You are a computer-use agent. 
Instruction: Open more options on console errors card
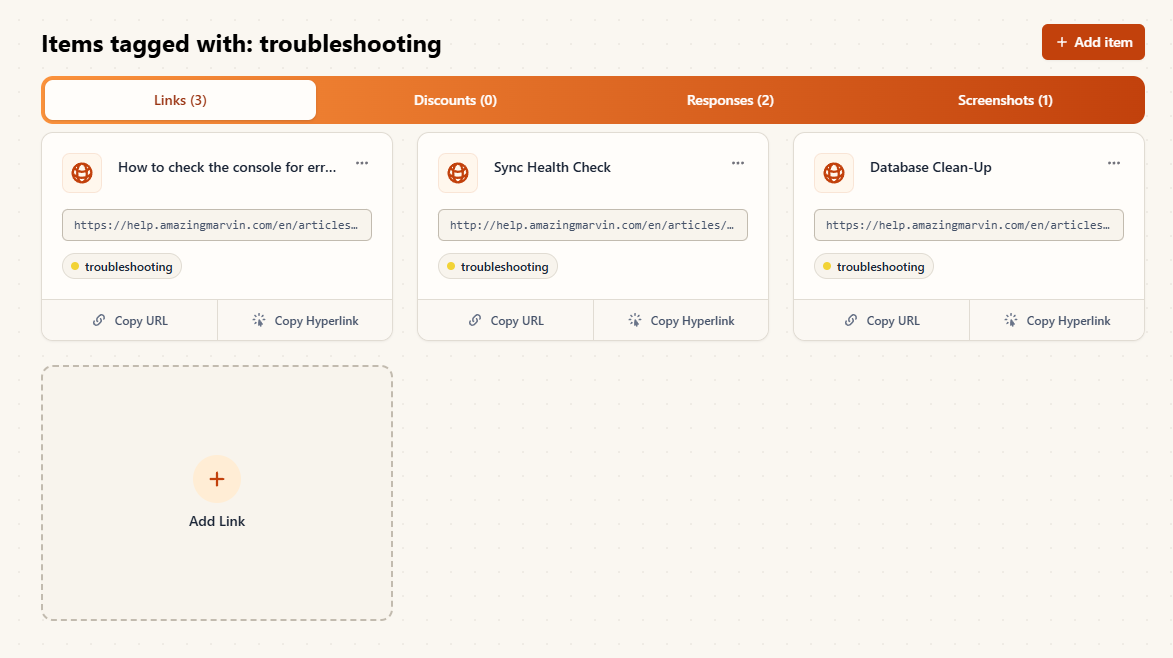point(362,163)
